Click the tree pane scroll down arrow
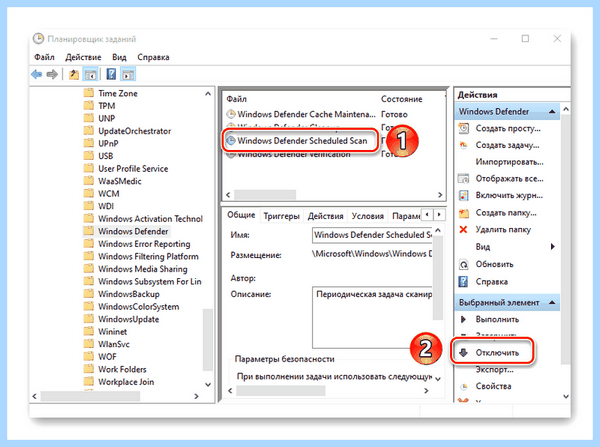Viewport: 600px width, 447px height. click(208, 384)
